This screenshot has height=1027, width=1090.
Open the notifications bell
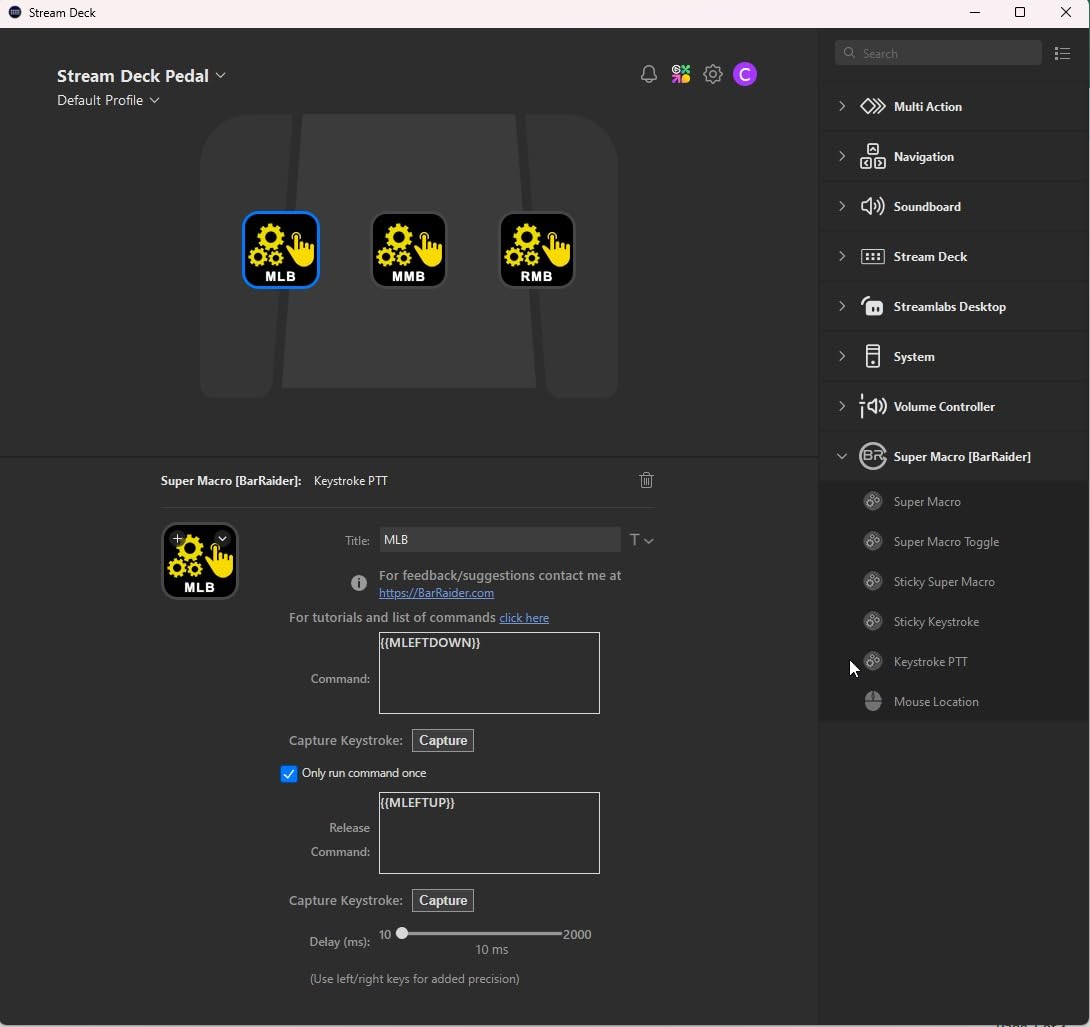click(649, 74)
